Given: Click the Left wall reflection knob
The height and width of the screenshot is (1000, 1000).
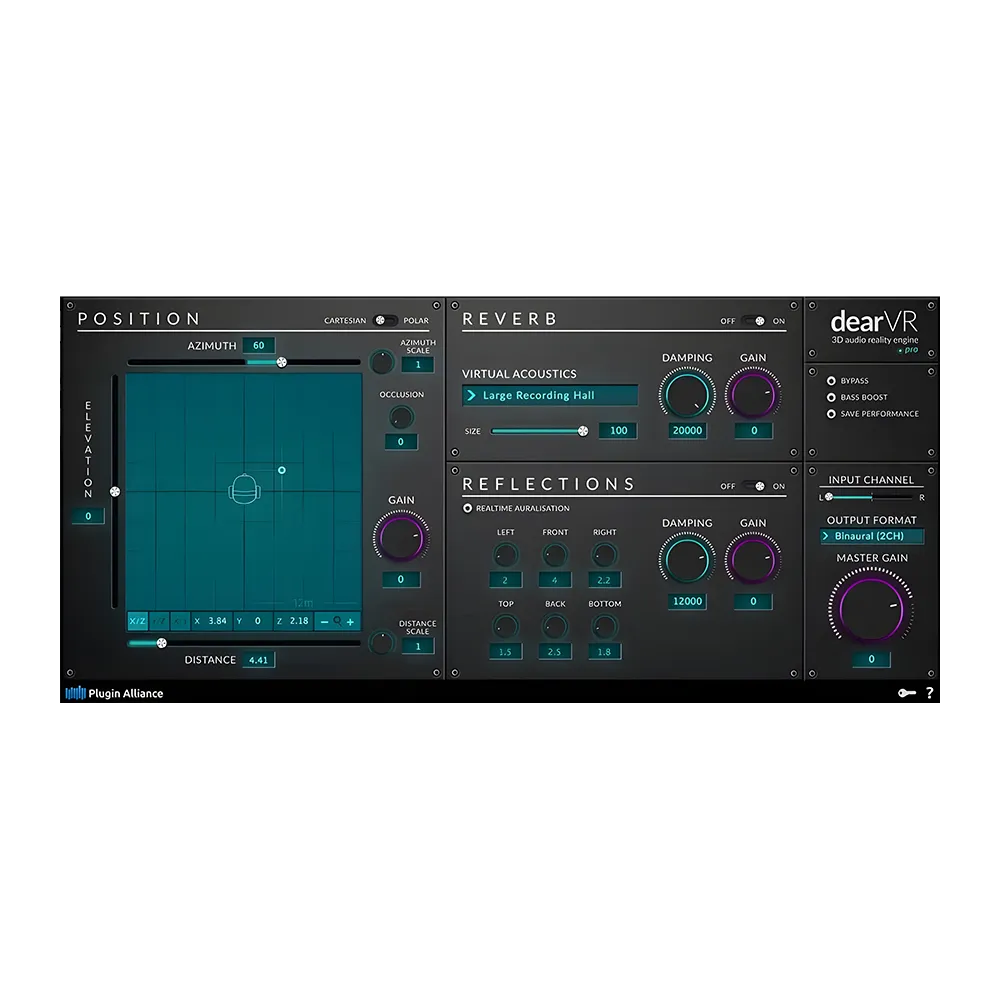Looking at the screenshot, I should pyautogui.click(x=506, y=555).
